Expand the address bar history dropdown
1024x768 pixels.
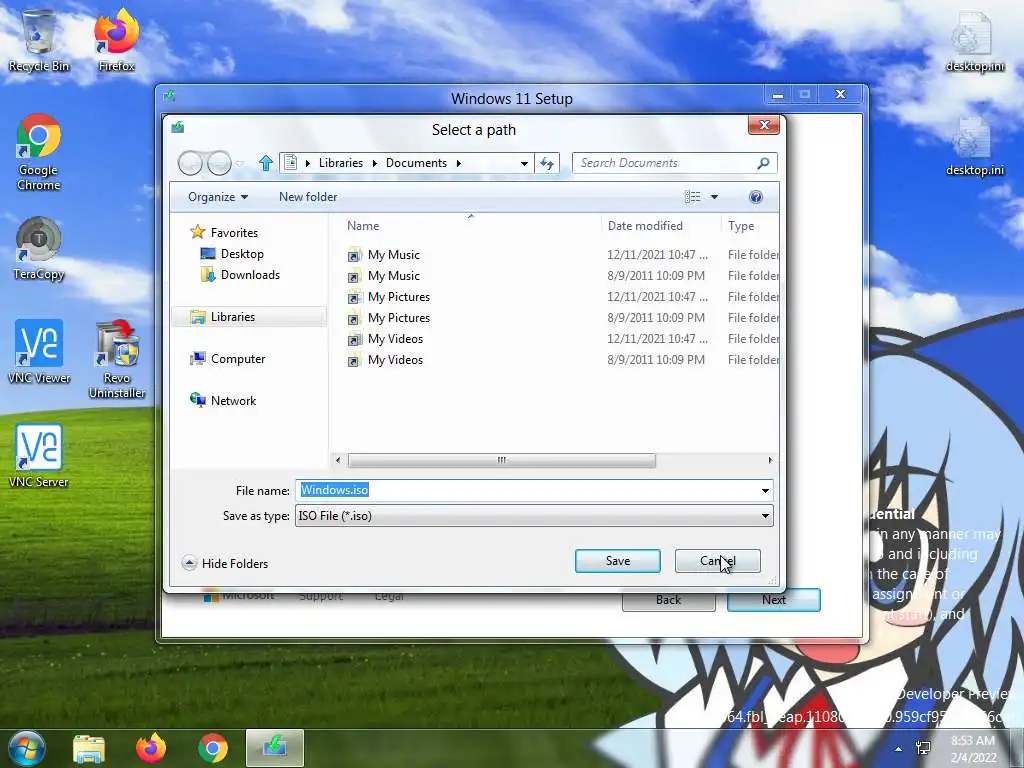click(x=524, y=163)
